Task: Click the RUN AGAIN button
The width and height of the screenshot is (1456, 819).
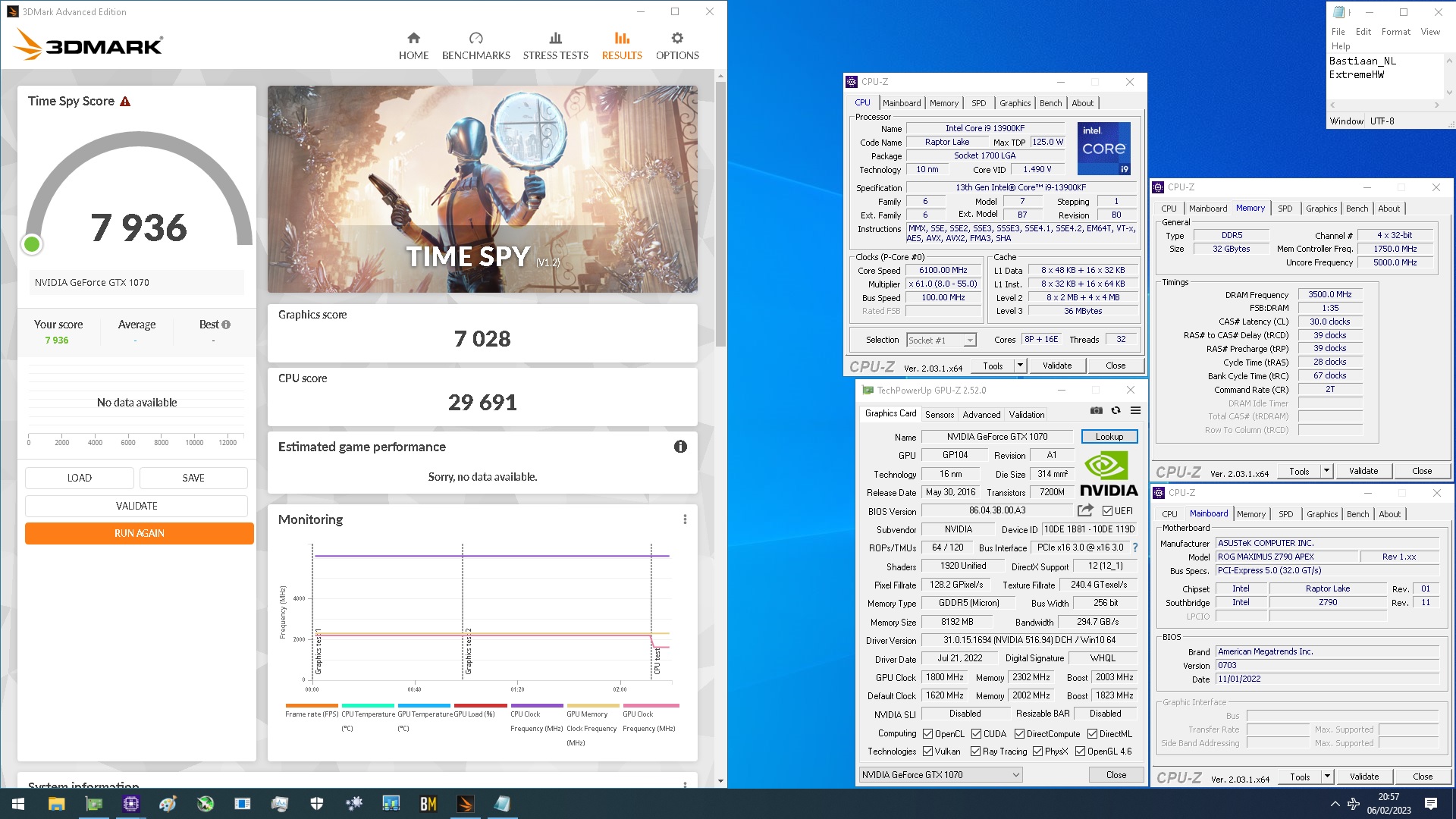Action: point(140,533)
